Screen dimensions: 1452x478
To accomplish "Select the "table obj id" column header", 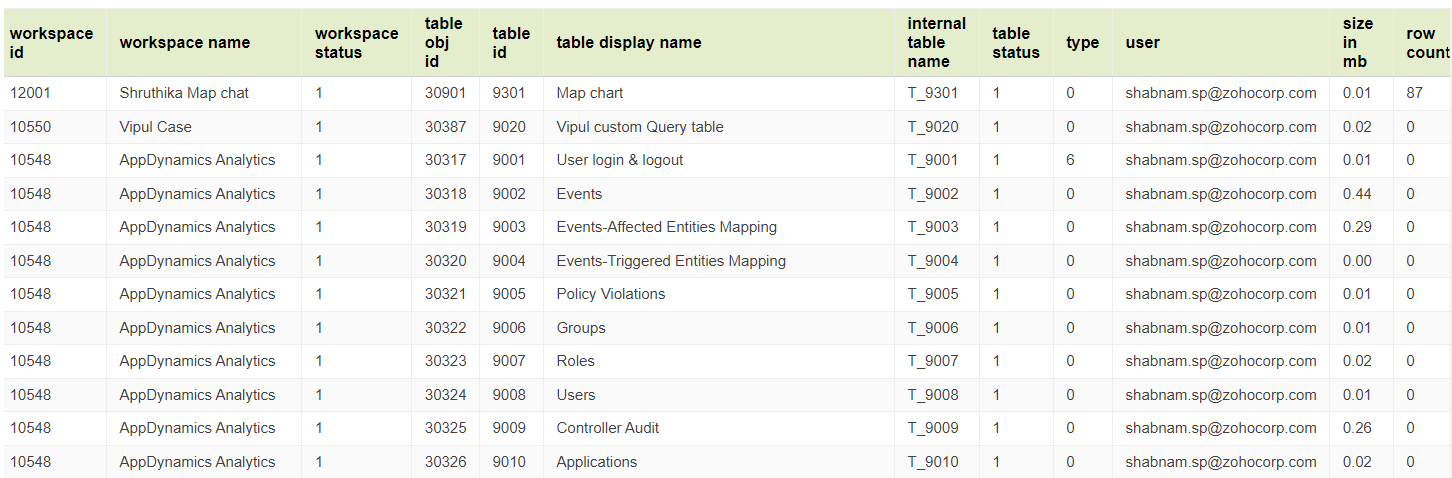I will coord(443,42).
